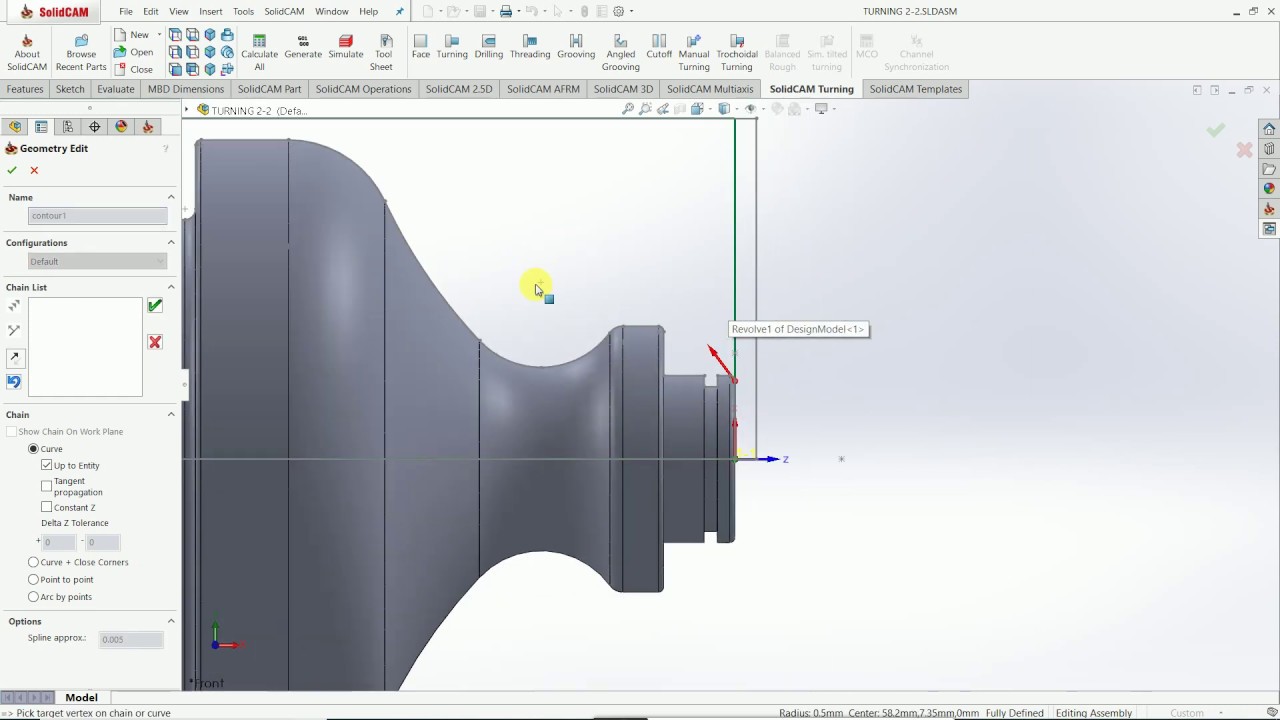Add a Threading operation
Image resolution: width=1280 pixels, height=720 pixels.
click(530, 47)
